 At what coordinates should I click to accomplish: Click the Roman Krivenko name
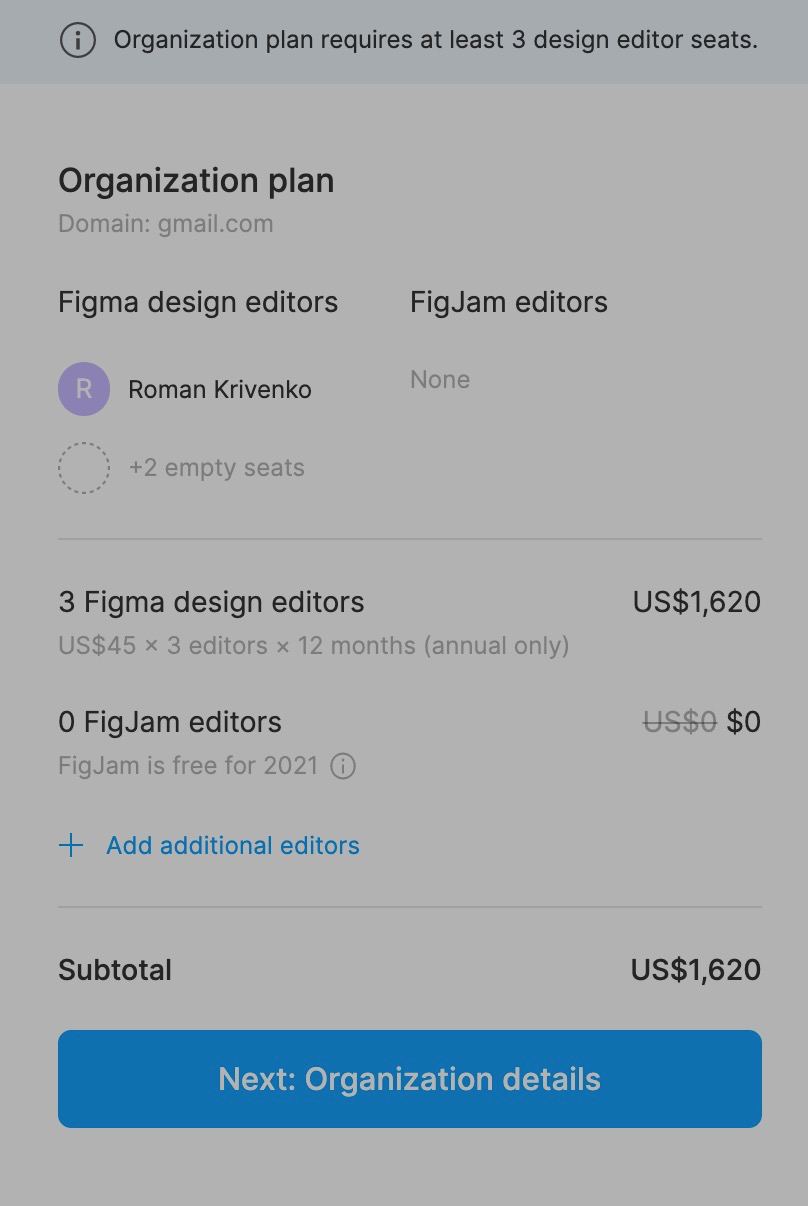click(220, 390)
